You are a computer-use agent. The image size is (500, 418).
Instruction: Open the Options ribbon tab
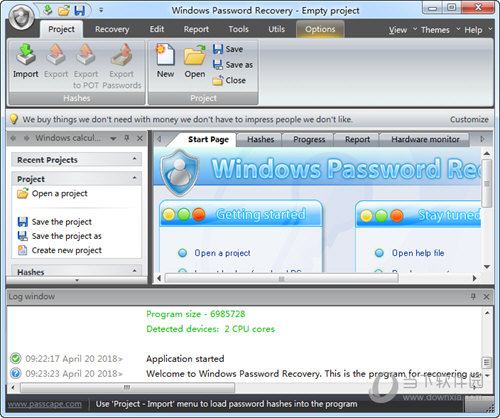point(320,29)
